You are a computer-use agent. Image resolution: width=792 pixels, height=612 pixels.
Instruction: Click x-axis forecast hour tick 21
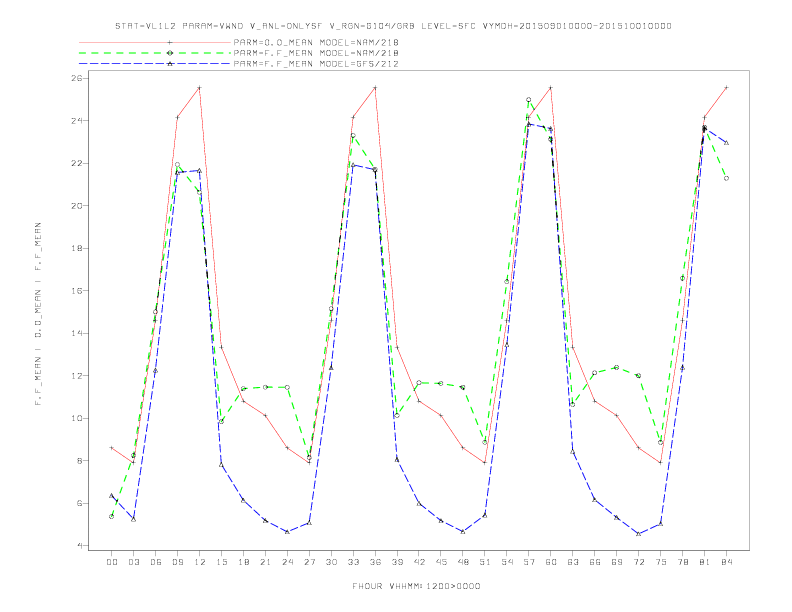pyautogui.click(x=265, y=562)
